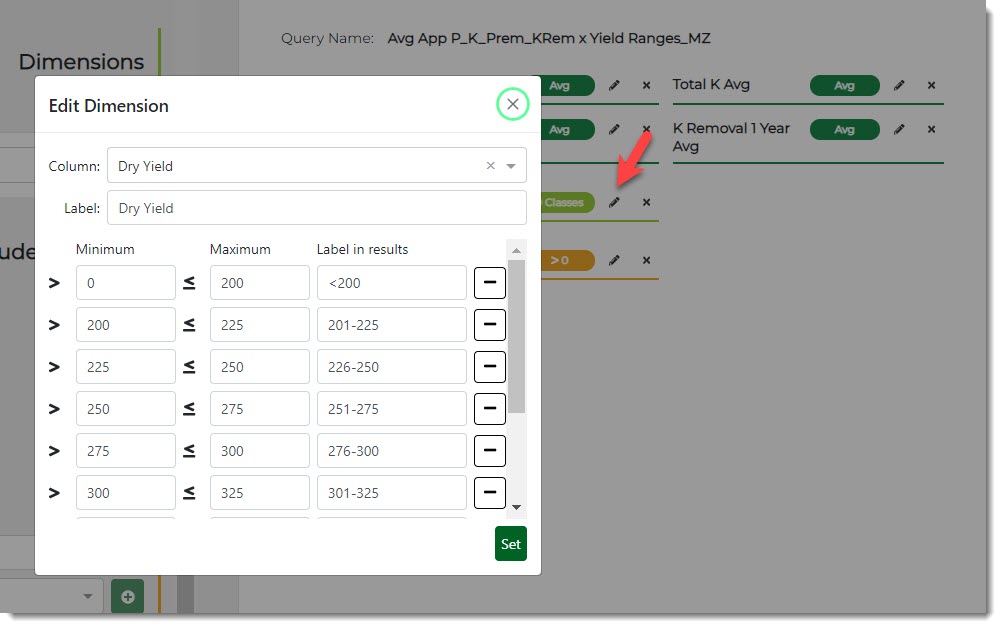Remove the <200 range row
This screenshot has width=1001, height=628.
(489, 283)
